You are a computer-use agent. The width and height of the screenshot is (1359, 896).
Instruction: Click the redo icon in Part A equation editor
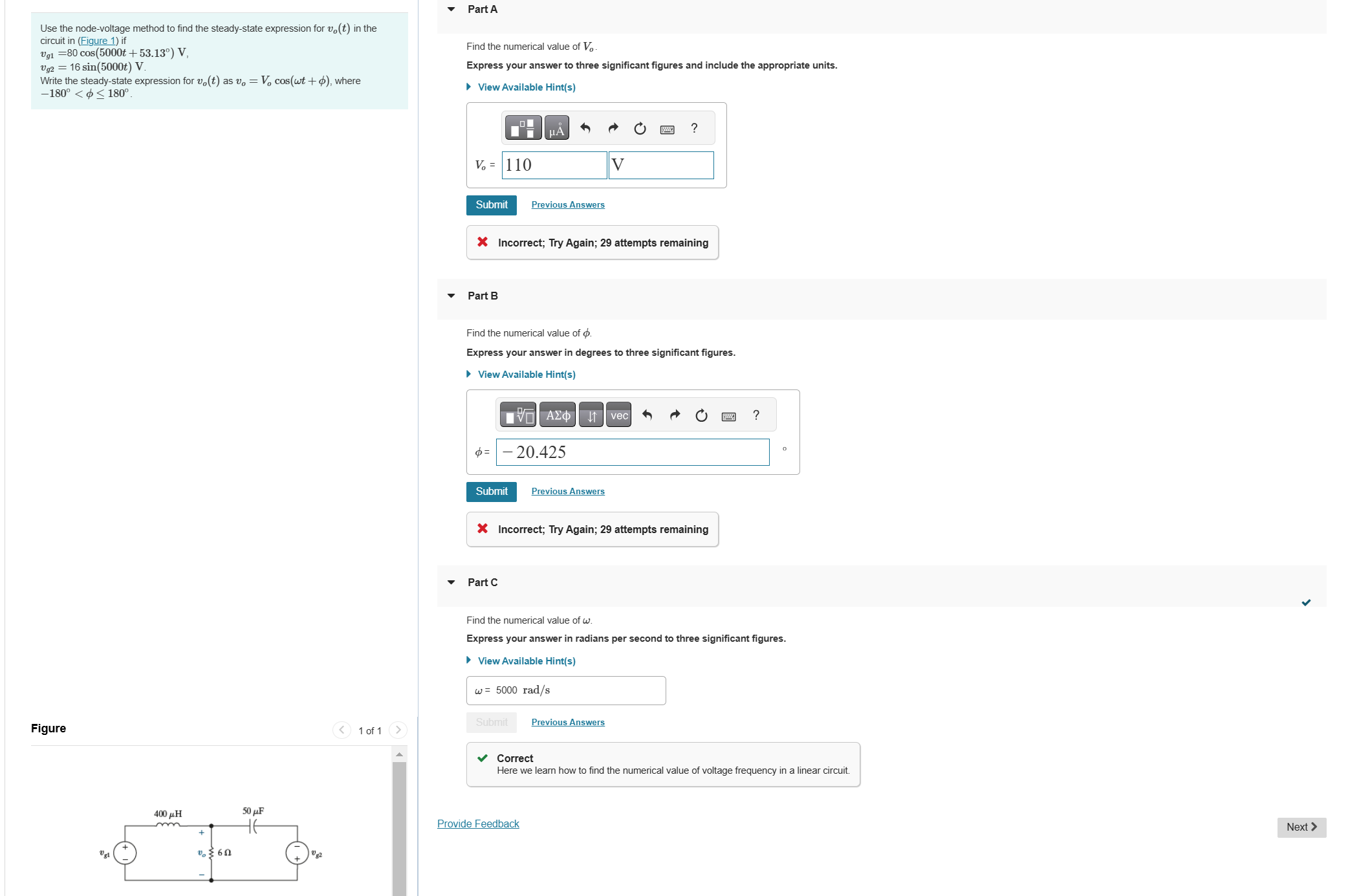(612, 127)
